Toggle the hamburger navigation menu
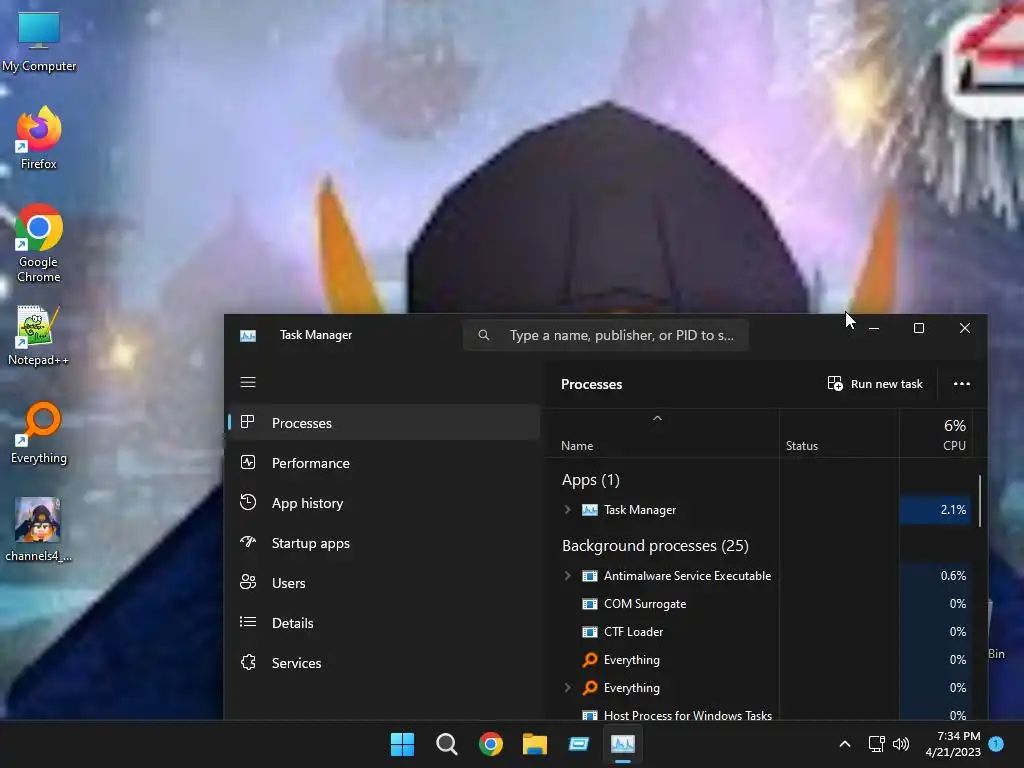The width and height of the screenshot is (1024, 768). click(x=248, y=382)
